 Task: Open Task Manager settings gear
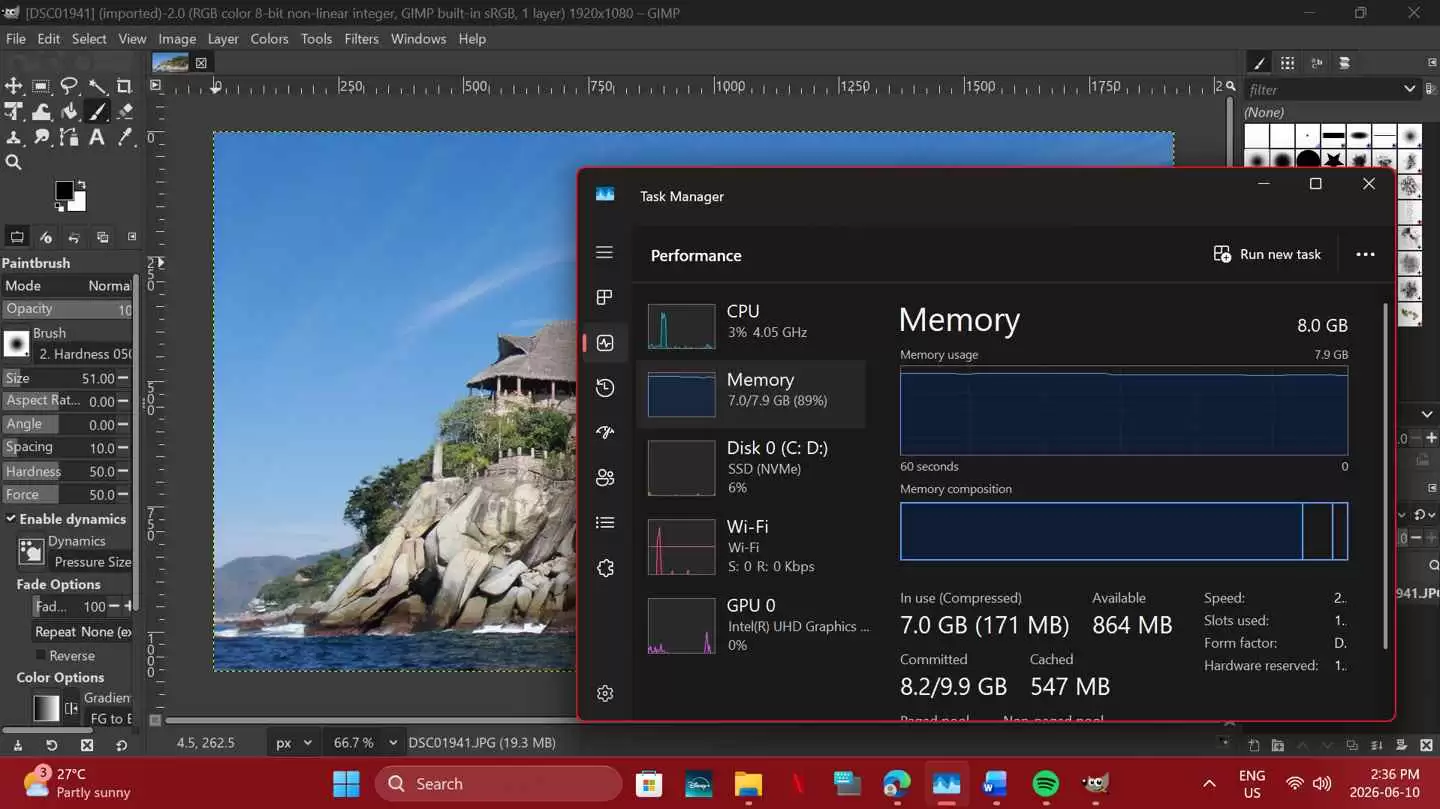(x=604, y=693)
